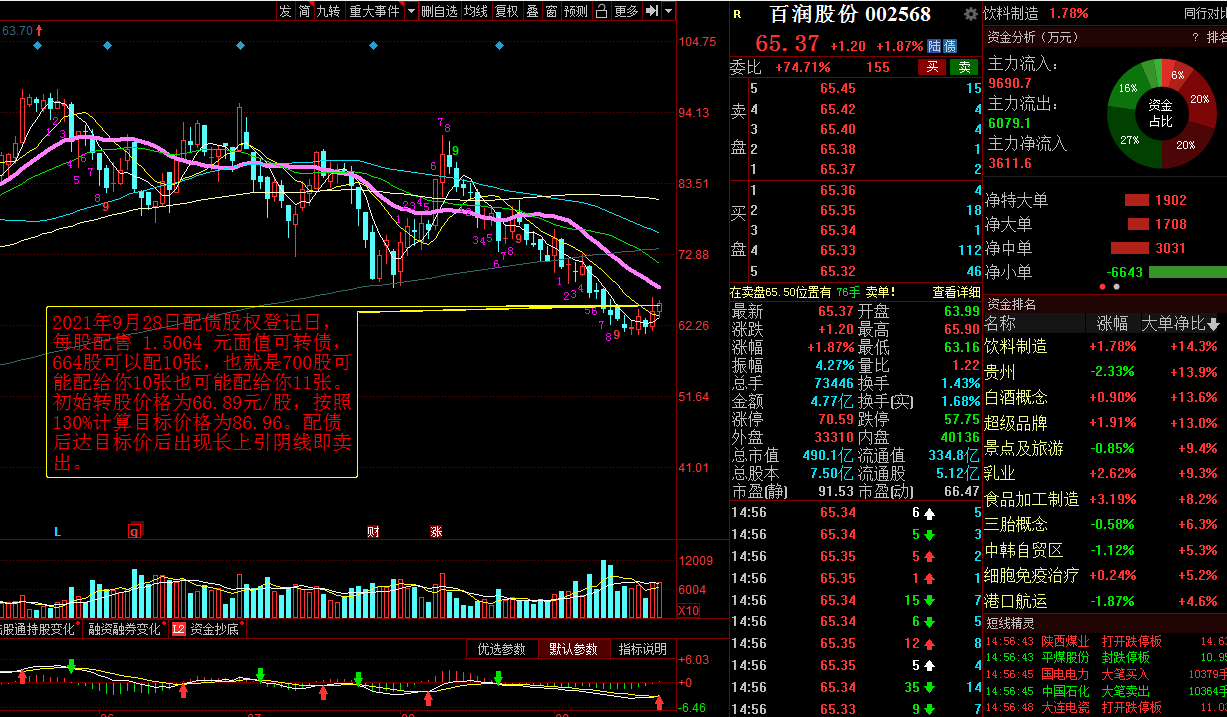Select the red annotation text box
This screenshot has height=717, width=1227.
pos(202,392)
